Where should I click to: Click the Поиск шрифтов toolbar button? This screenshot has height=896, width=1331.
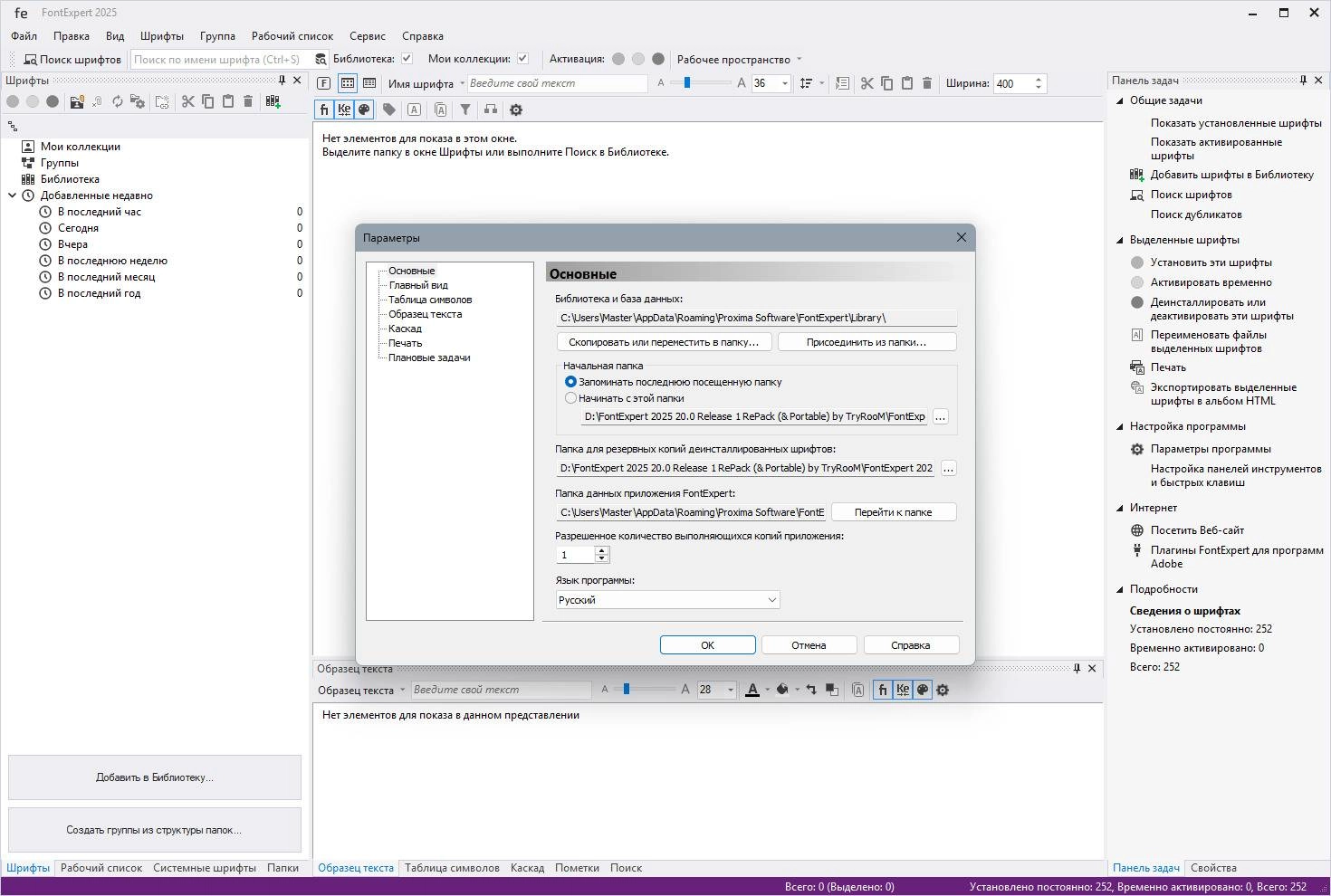tap(72, 59)
